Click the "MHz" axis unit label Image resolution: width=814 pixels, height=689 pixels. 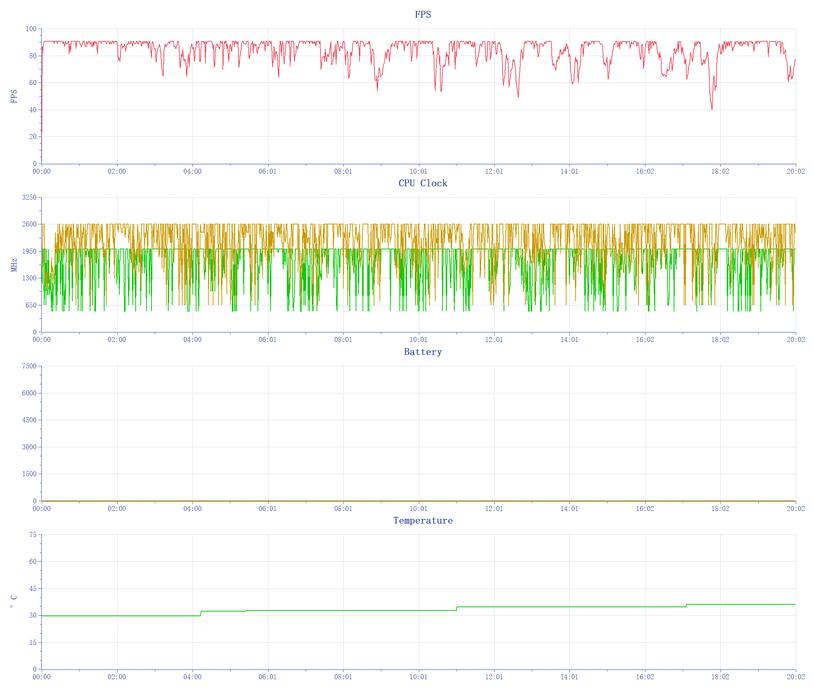click(14, 265)
